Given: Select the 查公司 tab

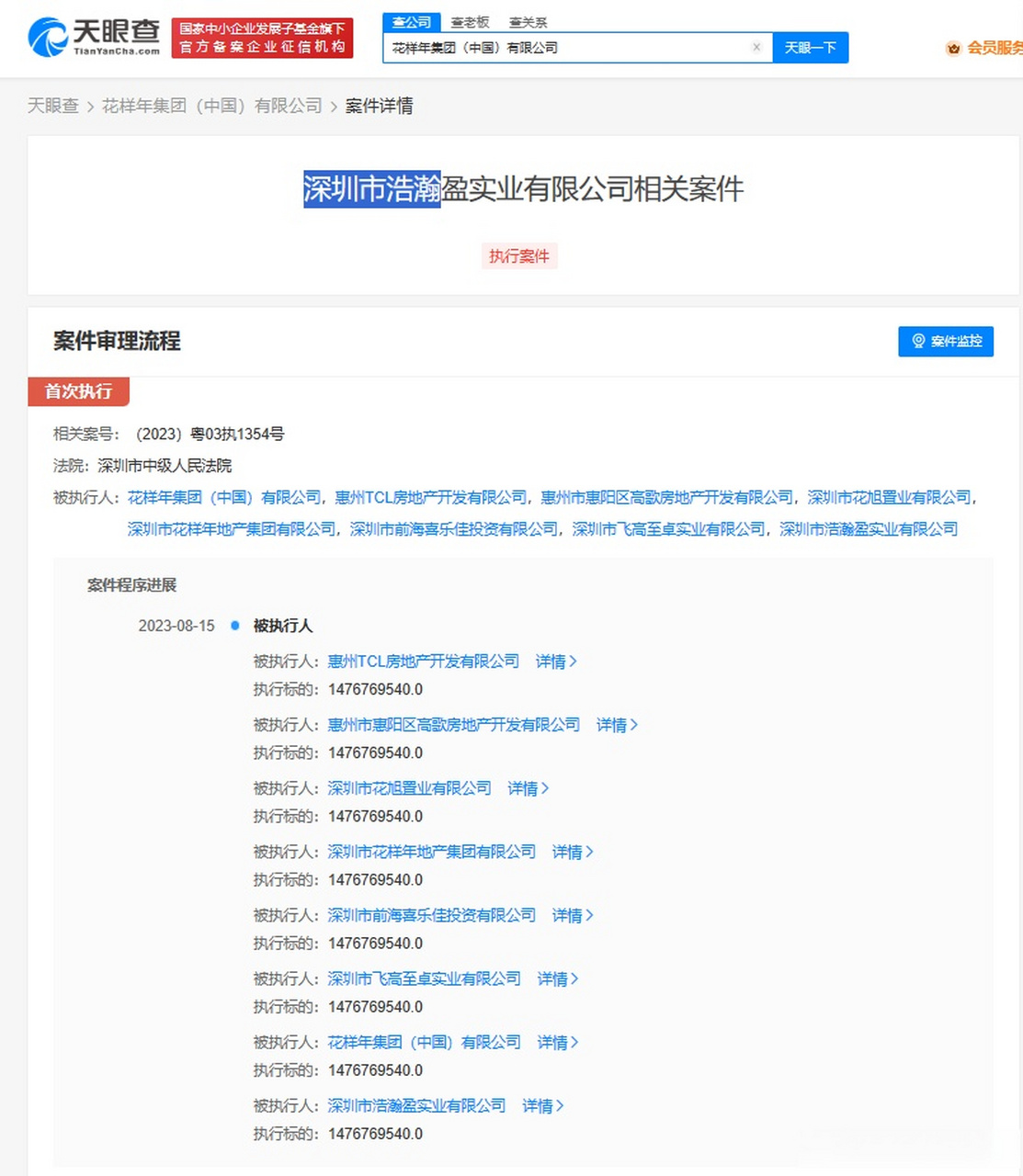Looking at the screenshot, I should [411, 22].
